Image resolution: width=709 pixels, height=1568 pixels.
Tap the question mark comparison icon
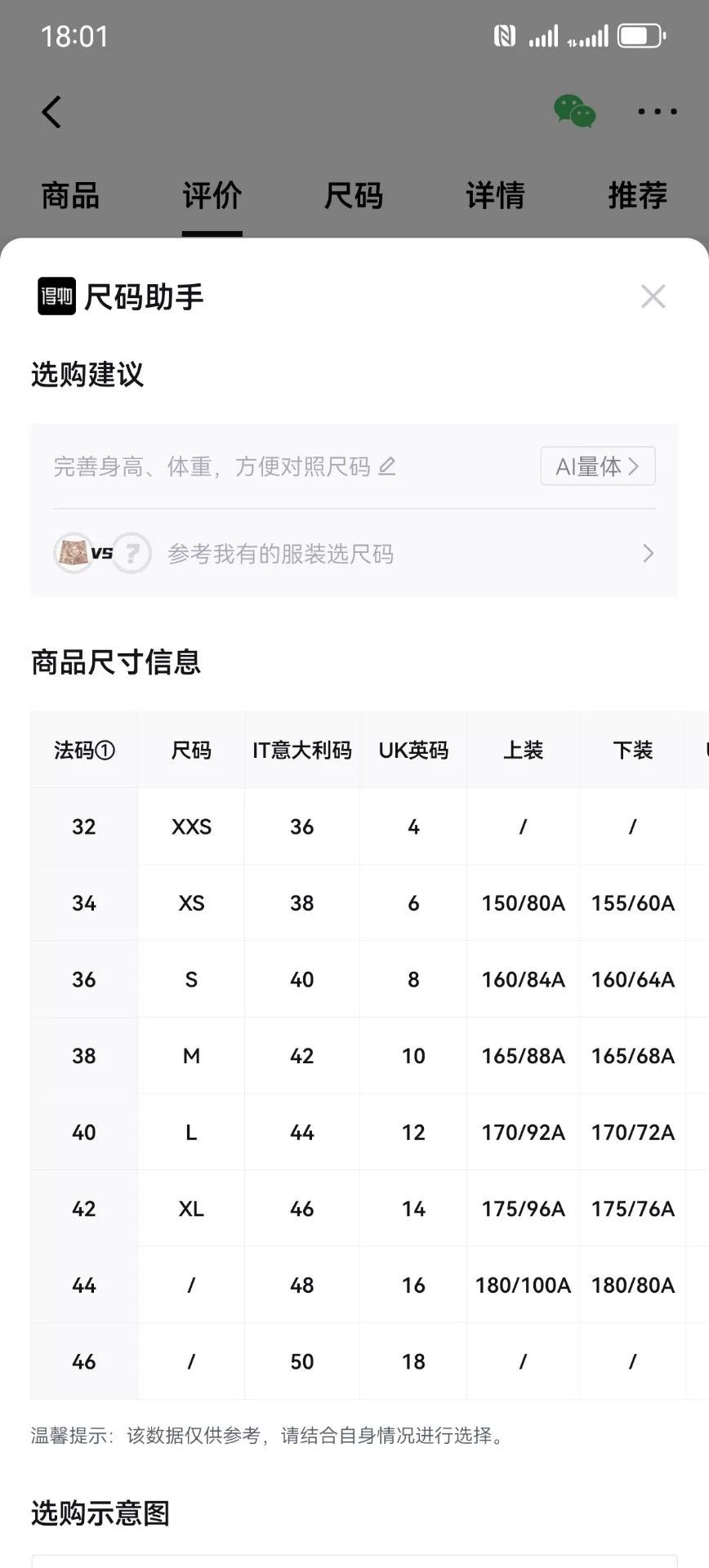[132, 553]
